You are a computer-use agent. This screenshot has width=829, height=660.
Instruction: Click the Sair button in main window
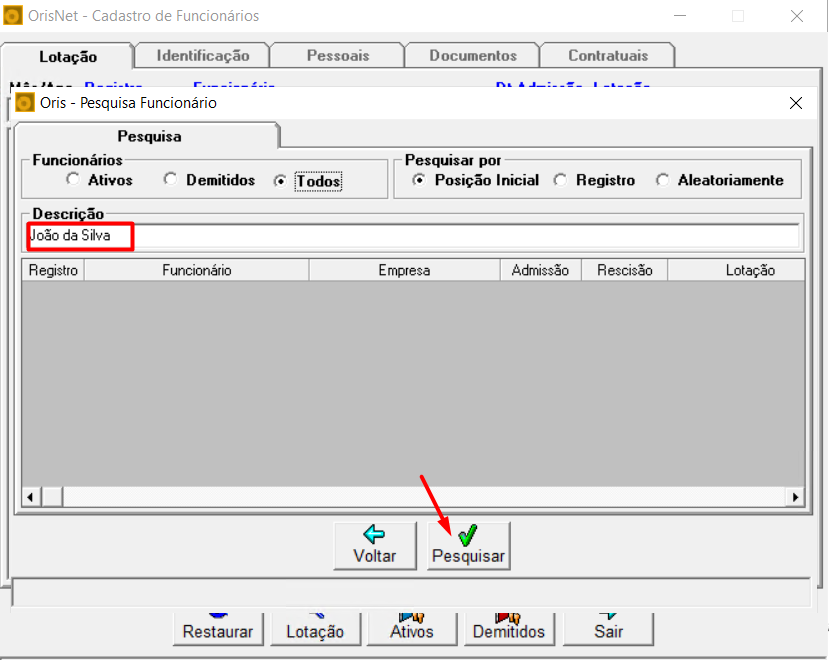pos(609,629)
